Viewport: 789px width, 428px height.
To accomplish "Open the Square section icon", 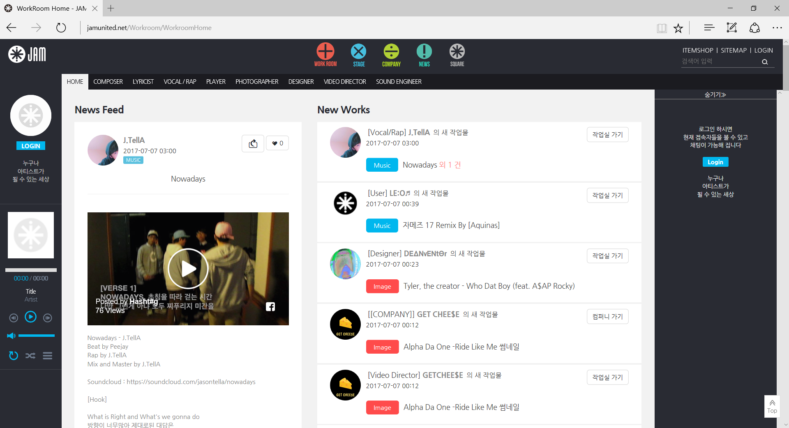I will pos(457,54).
